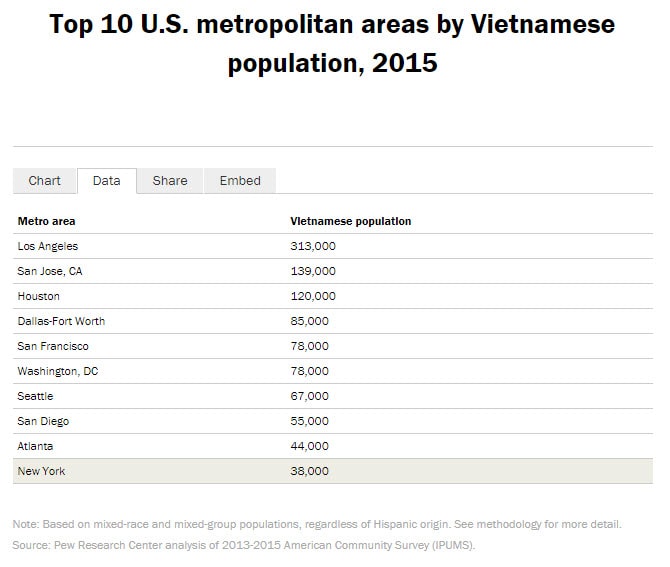Select the Atlanta table row
Screen dimensions: 670x567
tap(36, 446)
